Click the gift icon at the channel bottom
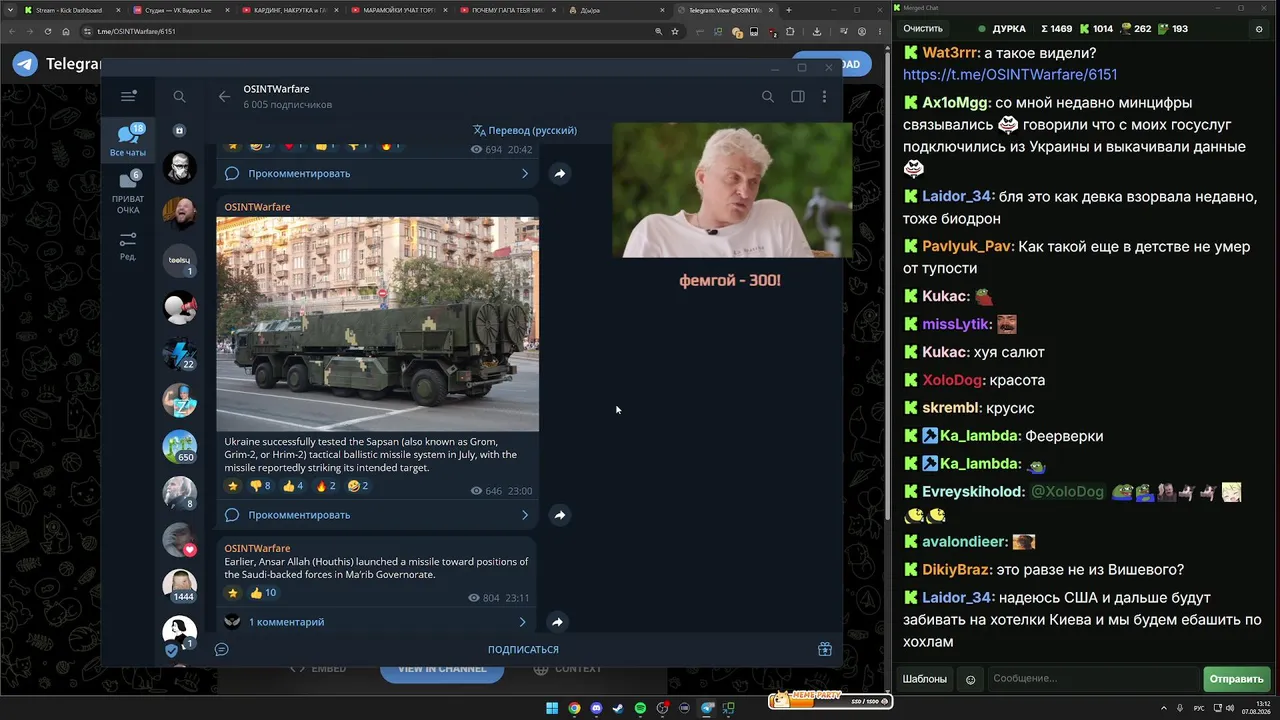Screen dimensions: 1280x720 tap(825, 649)
